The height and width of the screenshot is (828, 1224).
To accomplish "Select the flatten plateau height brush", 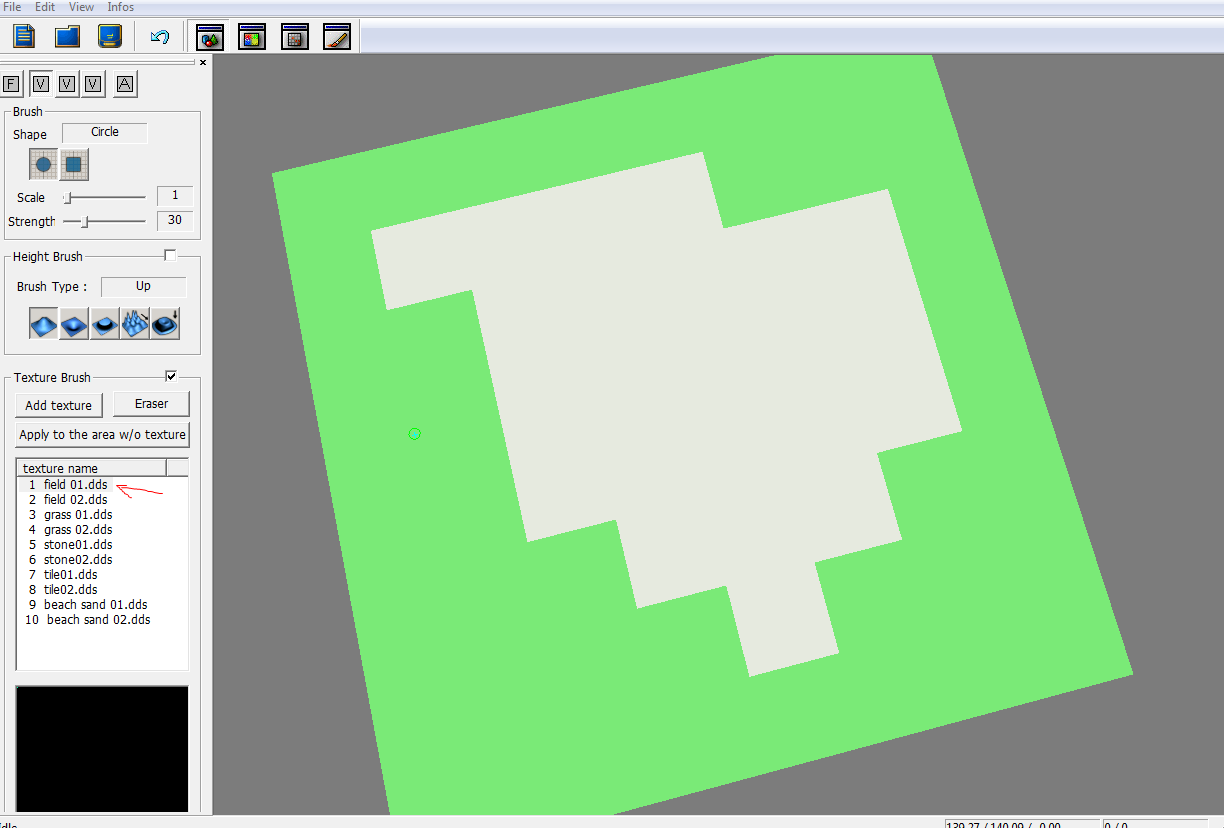I will coord(105,323).
